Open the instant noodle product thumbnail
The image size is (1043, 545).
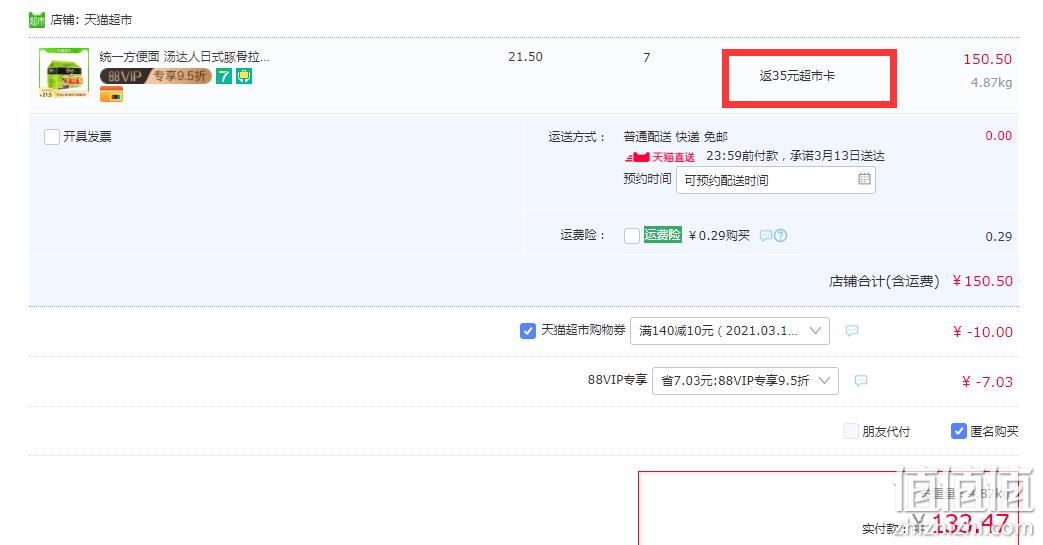(x=64, y=73)
